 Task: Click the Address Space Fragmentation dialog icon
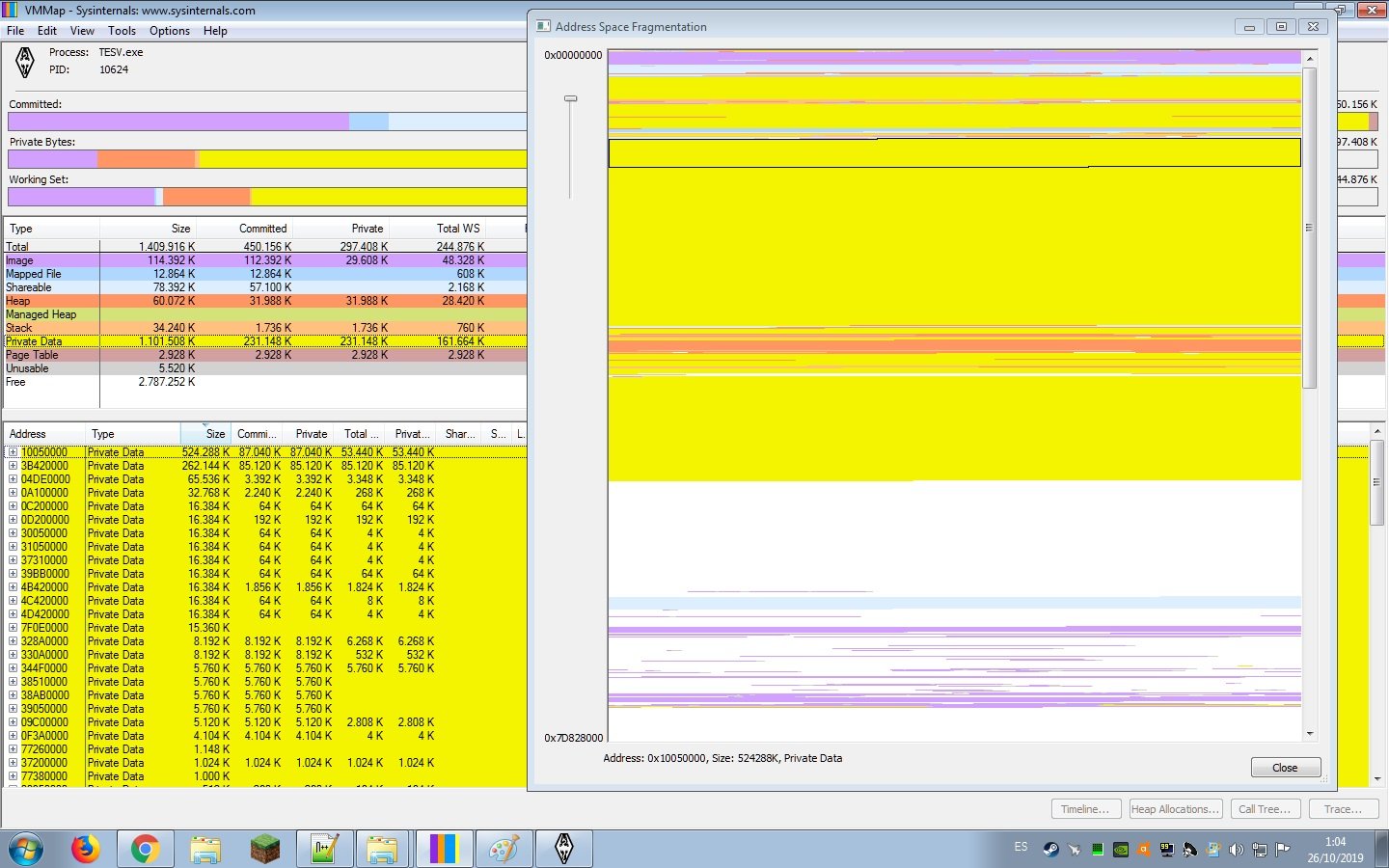(543, 27)
